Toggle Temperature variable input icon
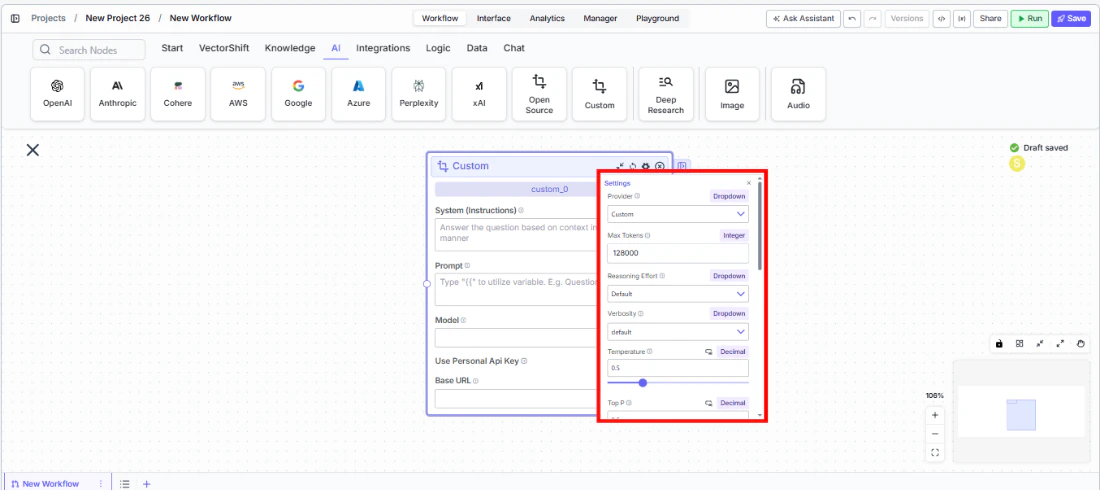This screenshot has height=490, width=1100. tap(709, 352)
